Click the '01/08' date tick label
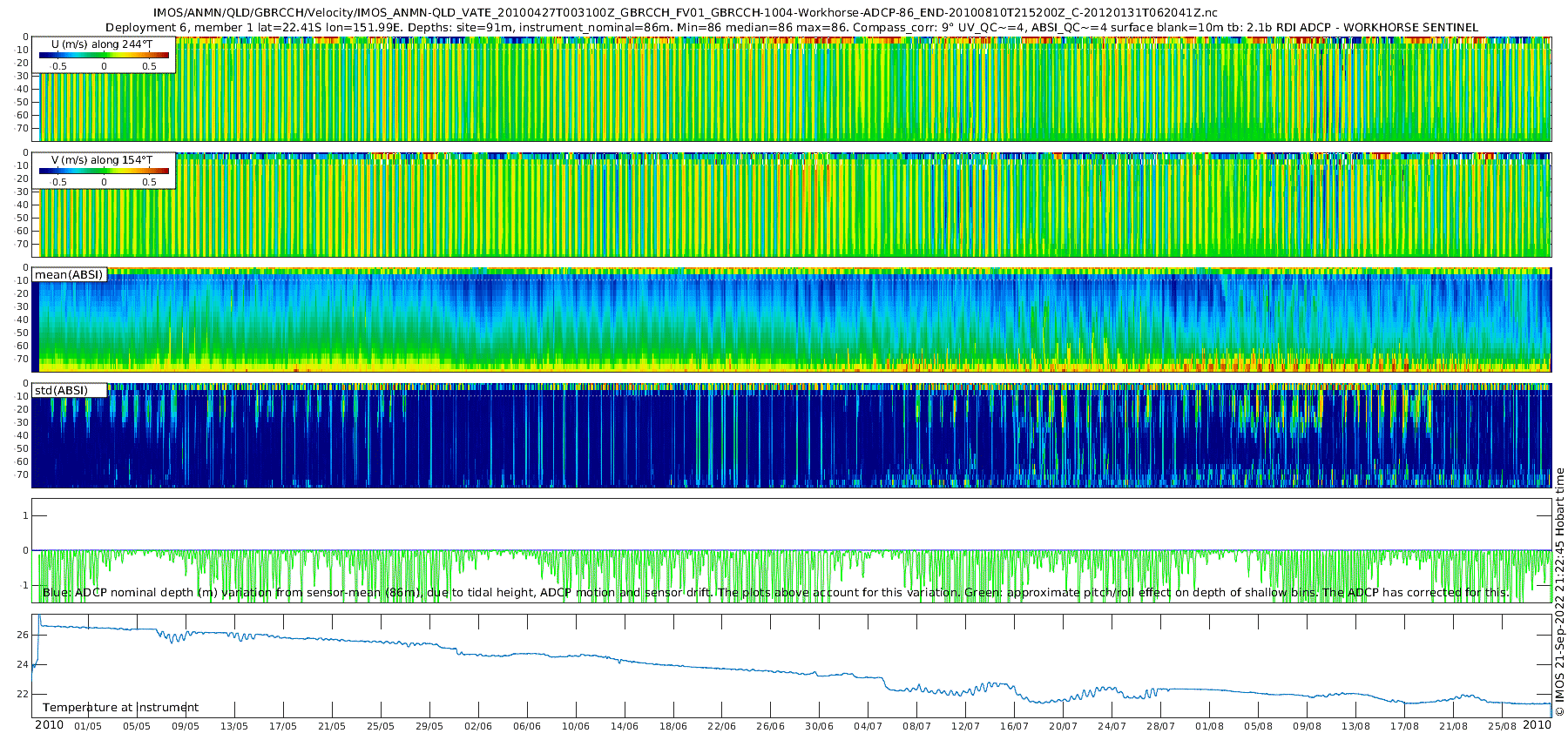 click(1210, 726)
